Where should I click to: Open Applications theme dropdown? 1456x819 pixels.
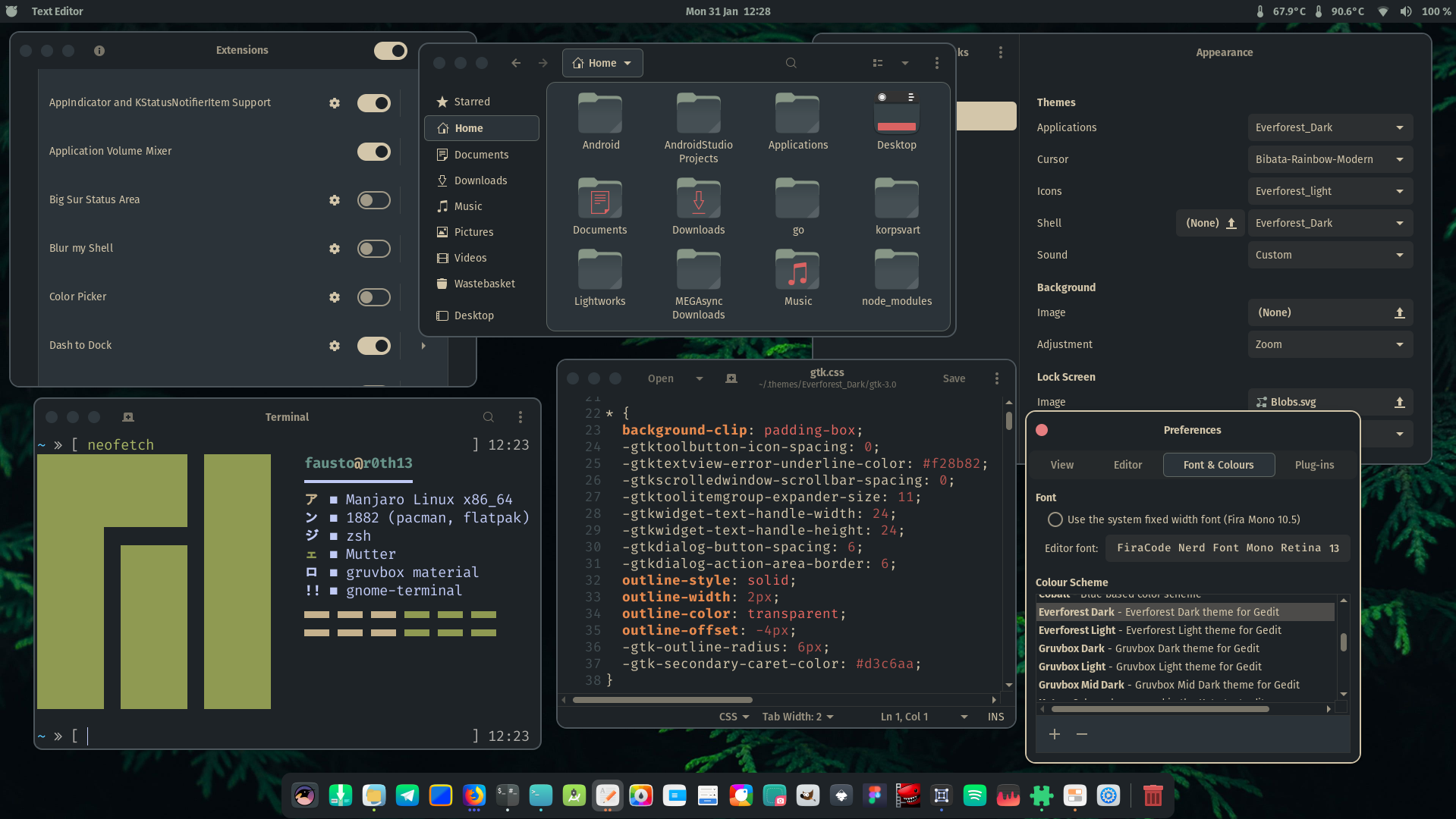tap(1330, 127)
